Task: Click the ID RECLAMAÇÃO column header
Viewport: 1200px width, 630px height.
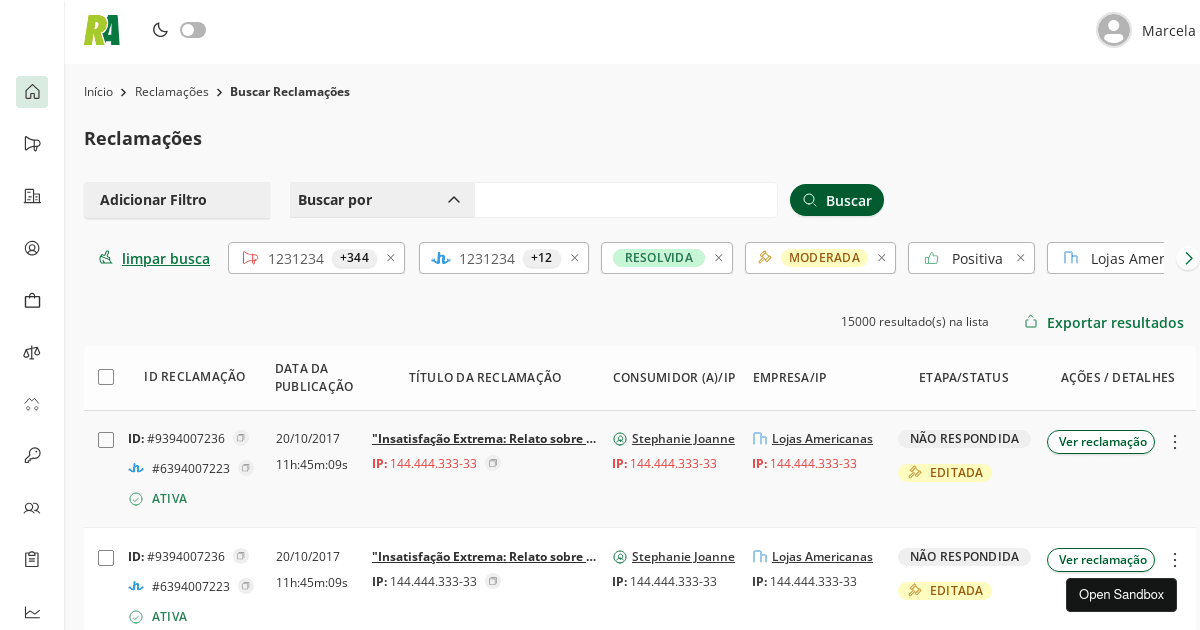Action: [194, 377]
